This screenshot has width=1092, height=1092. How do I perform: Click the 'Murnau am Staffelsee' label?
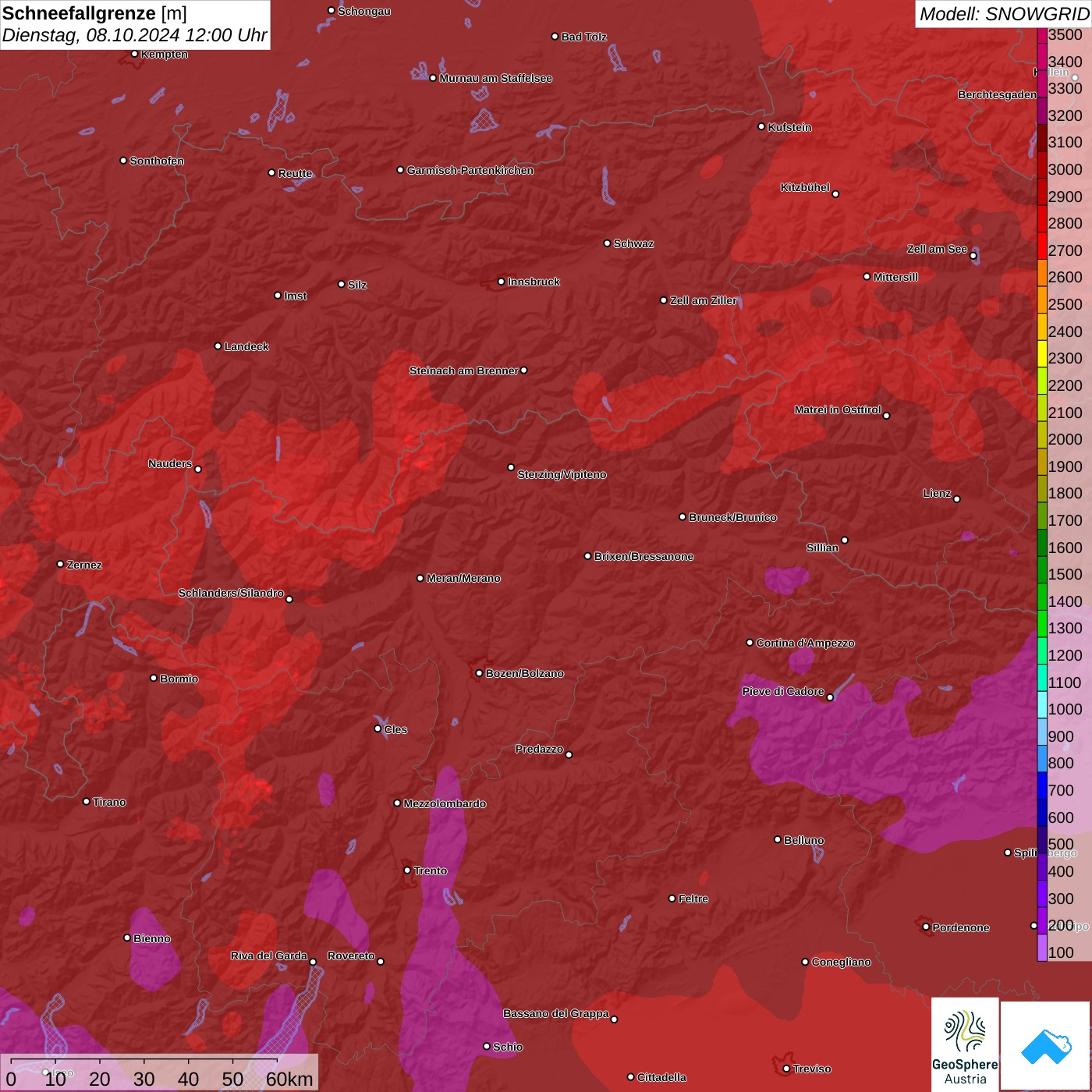click(496, 78)
